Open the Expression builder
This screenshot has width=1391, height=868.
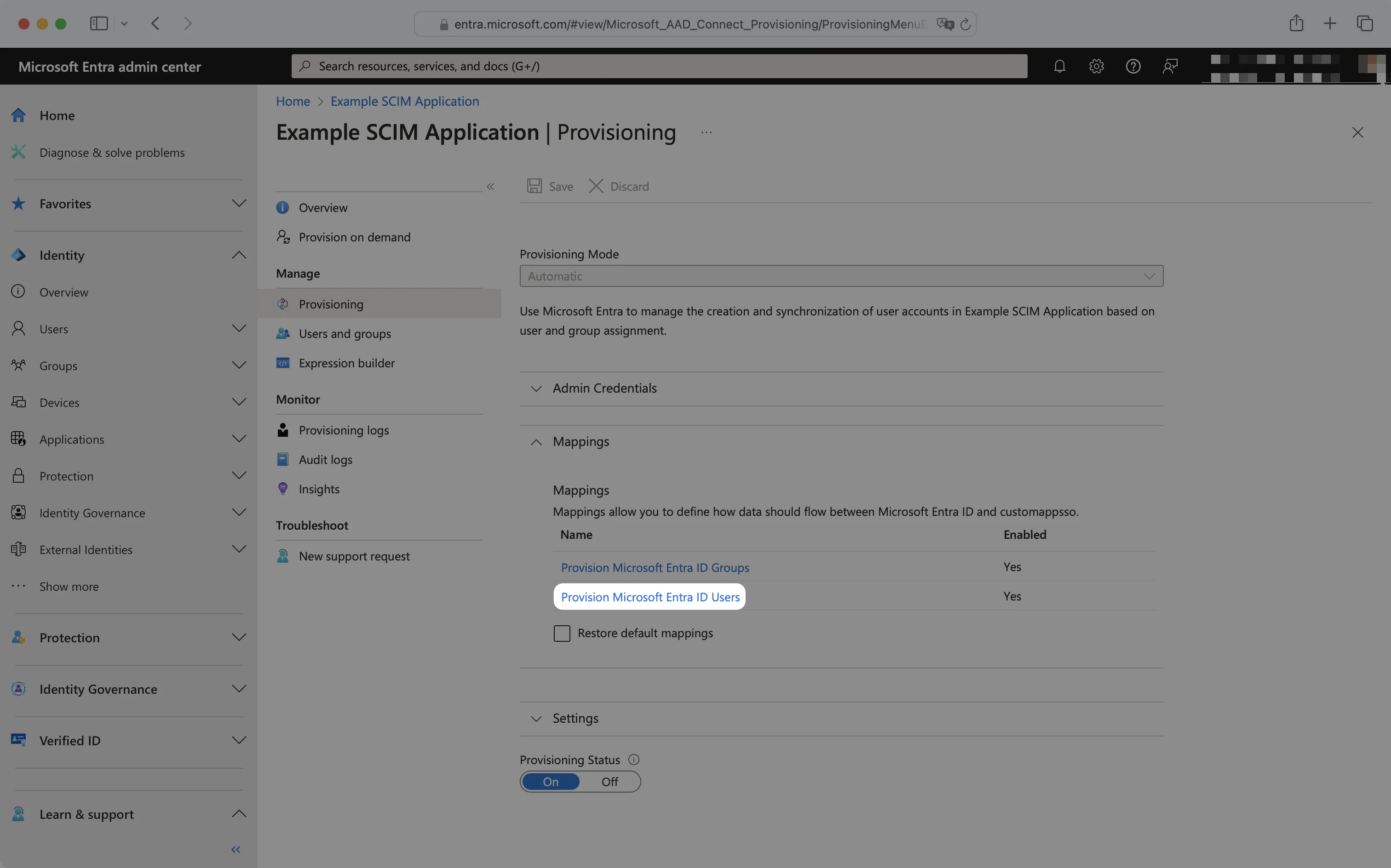[x=346, y=363]
